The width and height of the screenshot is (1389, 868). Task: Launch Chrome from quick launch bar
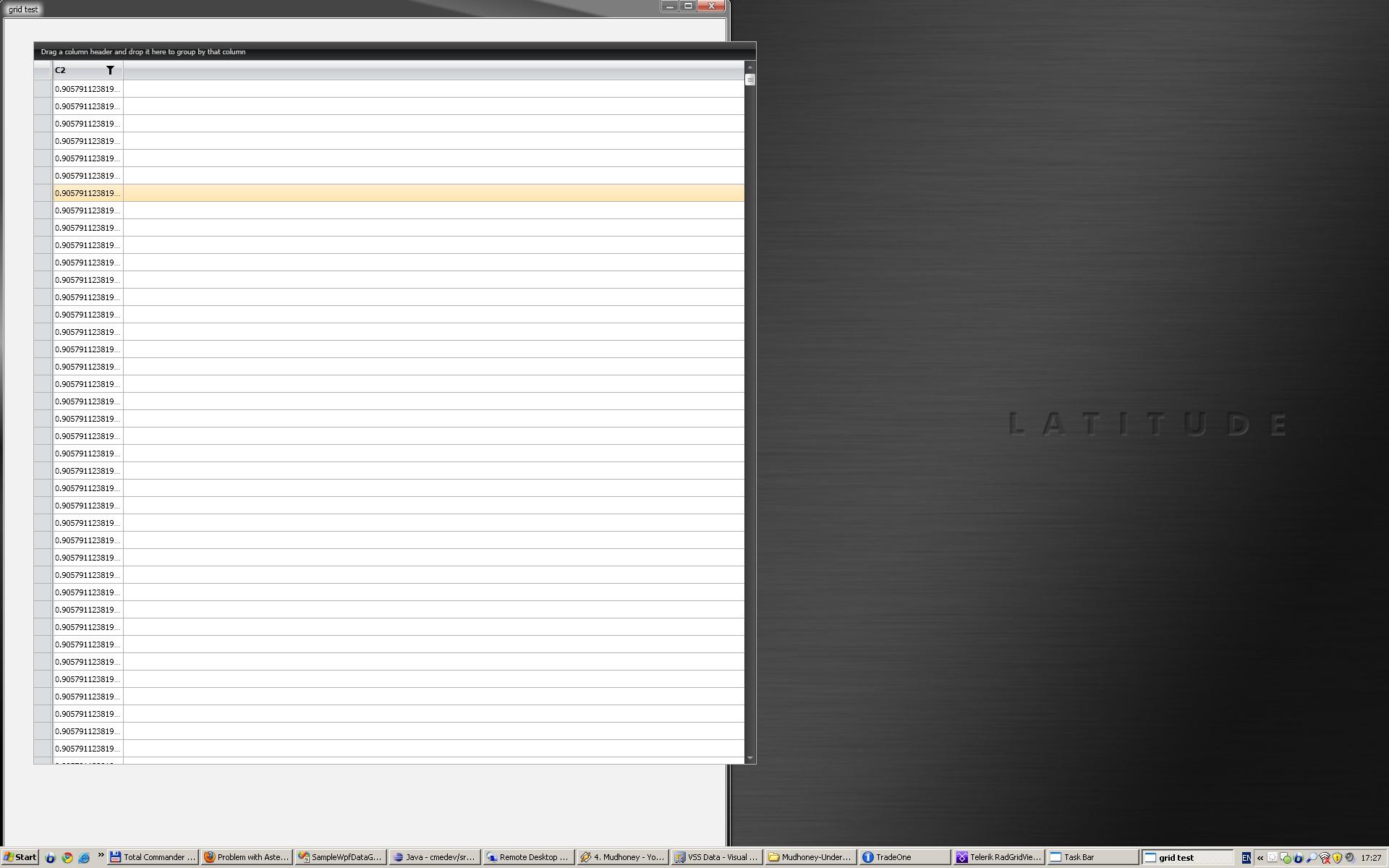pos(67,857)
